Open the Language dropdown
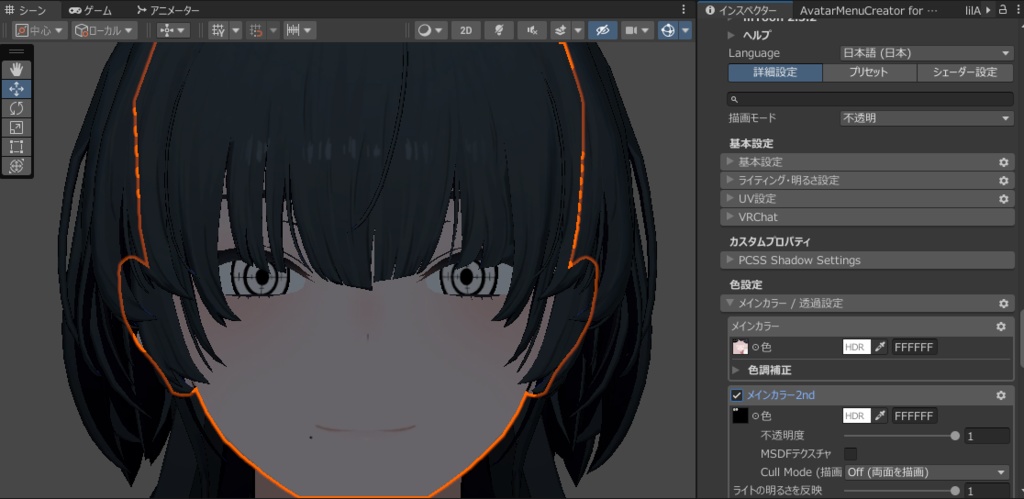Viewport: 1024px width, 499px height. pyautogui.click(x=926, y=53)
